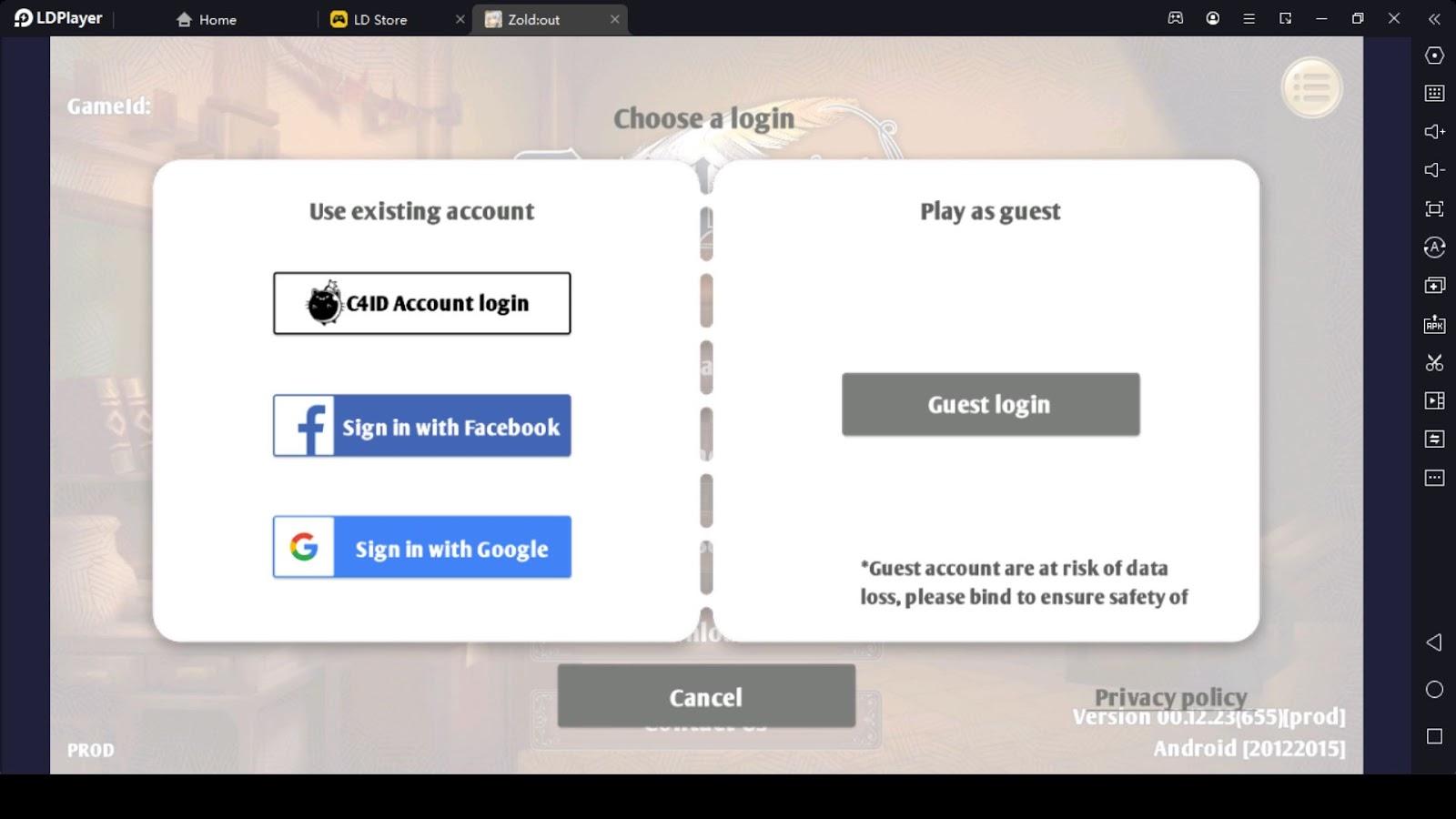Open the circular A sync icon
Viewport: 1456px width, 819px height.
(x=1434, y=247)
